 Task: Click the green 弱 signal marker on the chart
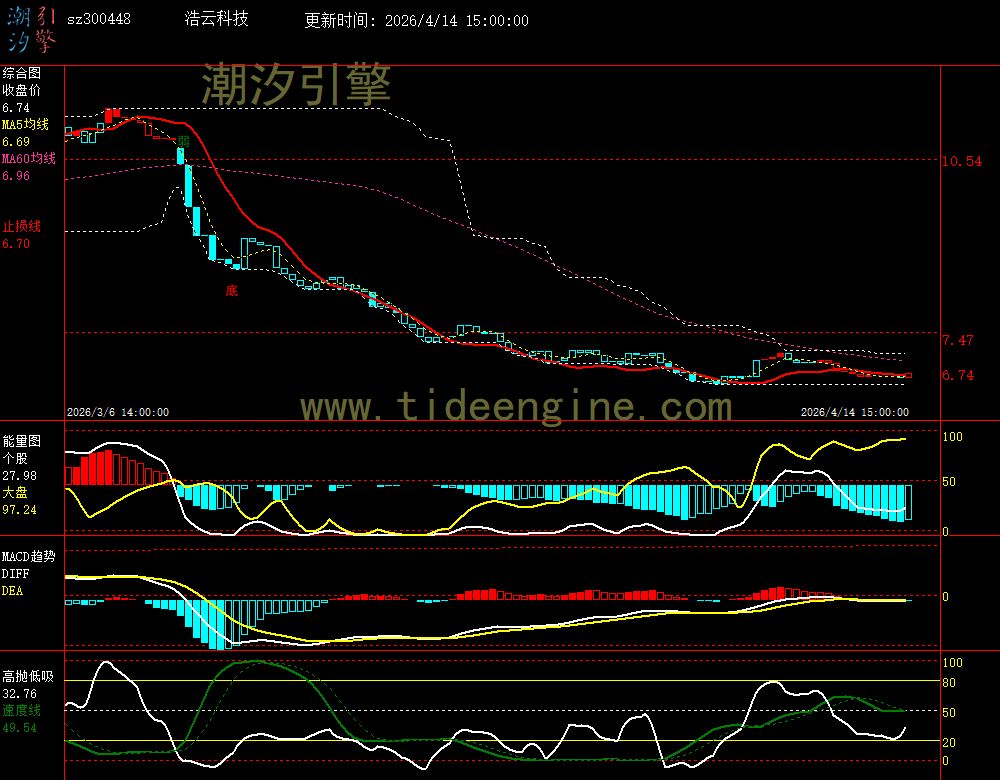183,142
